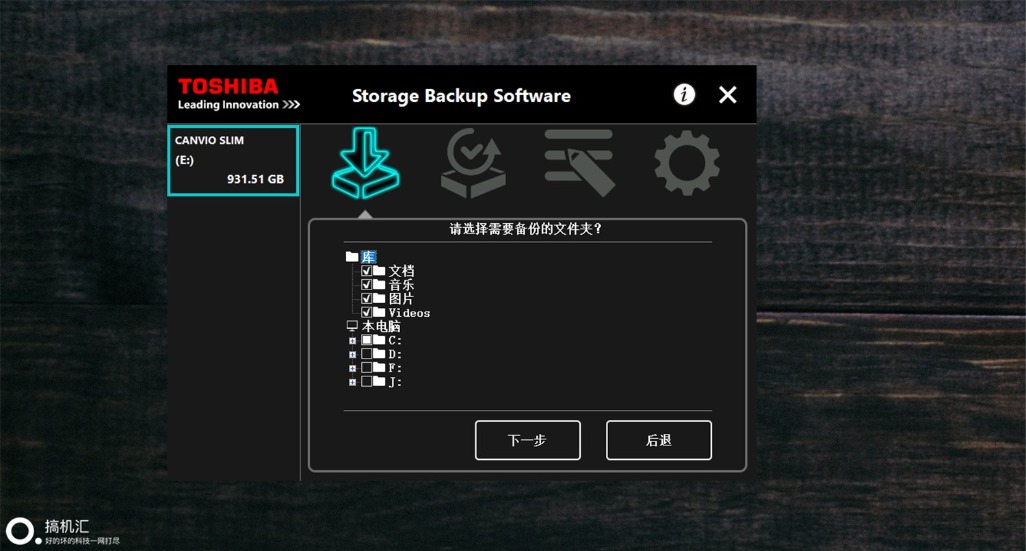Screen dimensions: 1026x551
Task: Click the Videos folder label
Action: [x=409, y=313]
